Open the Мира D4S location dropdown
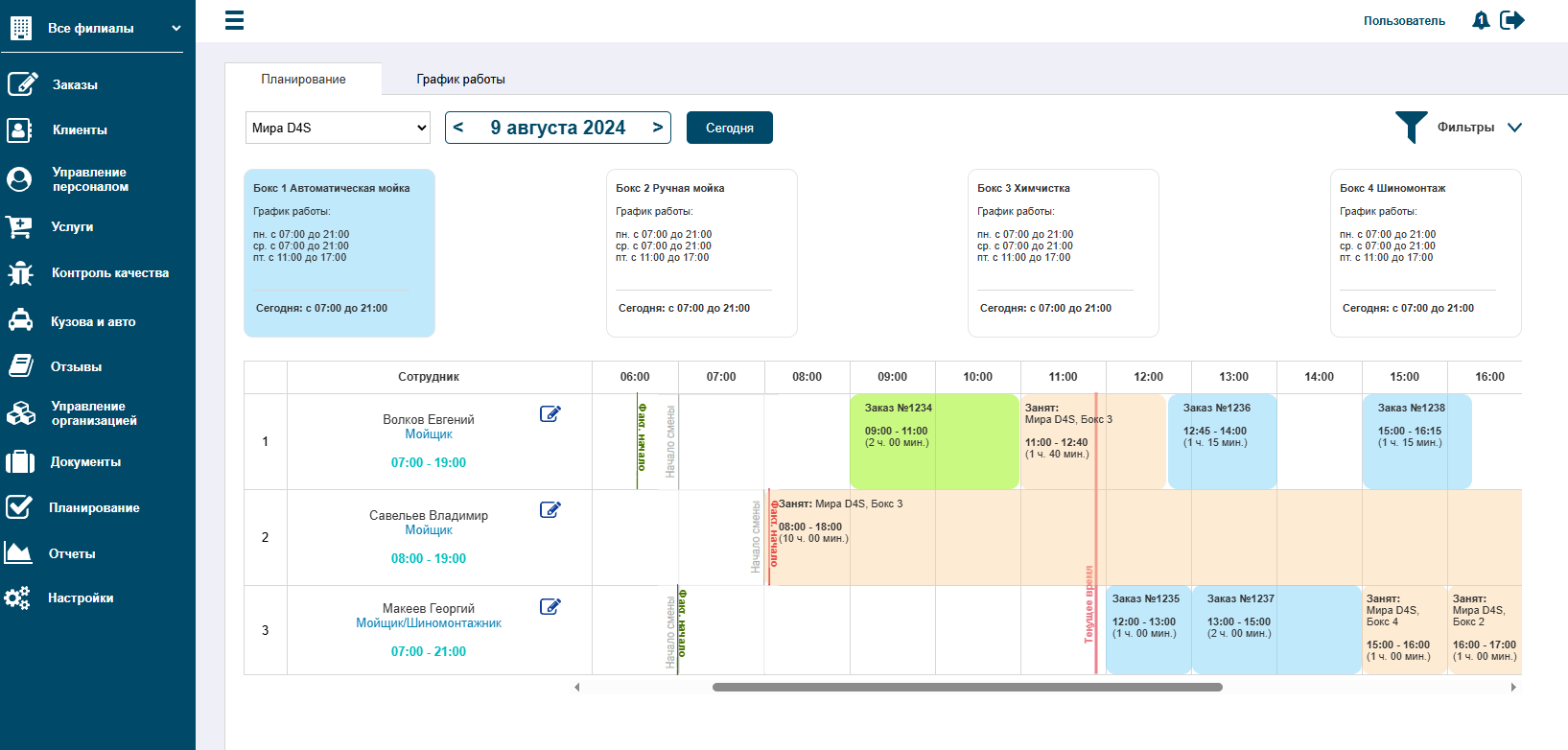Viewport: 1568px width, 750px height. (x=339, y=128)
